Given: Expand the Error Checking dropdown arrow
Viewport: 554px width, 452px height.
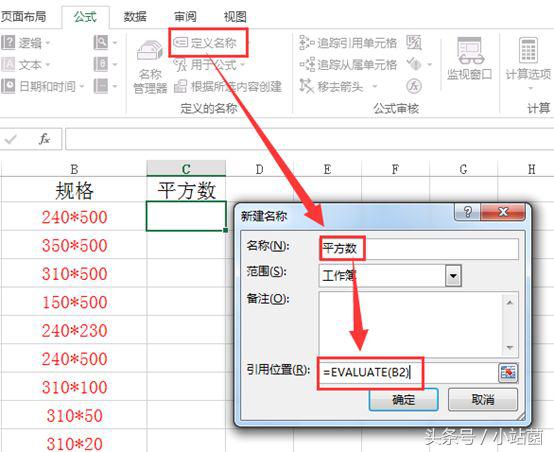Looking at the screenshot, I should (430, 65).
